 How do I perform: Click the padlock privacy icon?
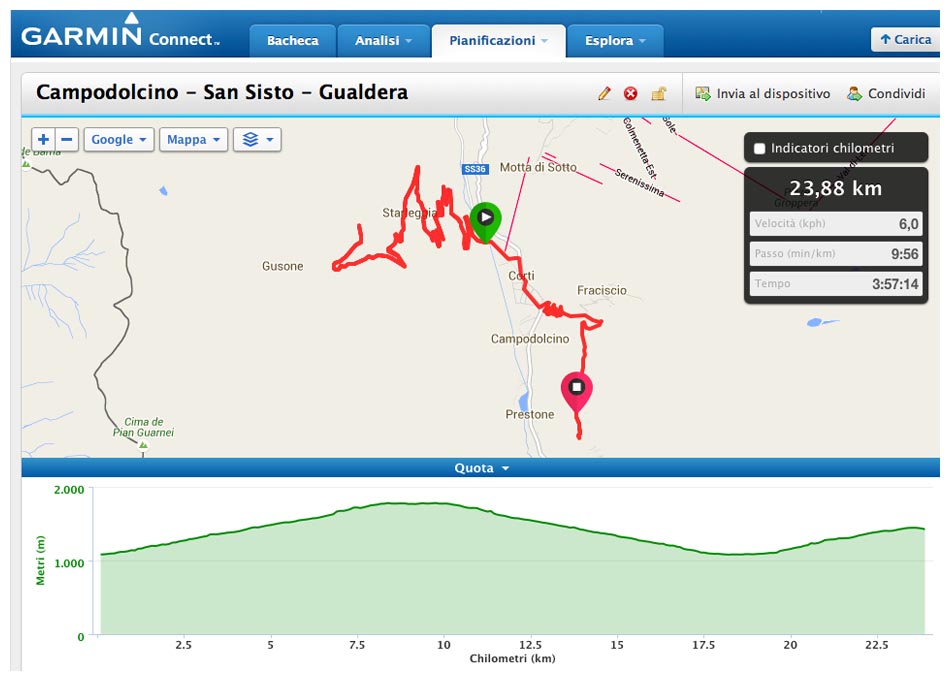[x=659, y=93]
